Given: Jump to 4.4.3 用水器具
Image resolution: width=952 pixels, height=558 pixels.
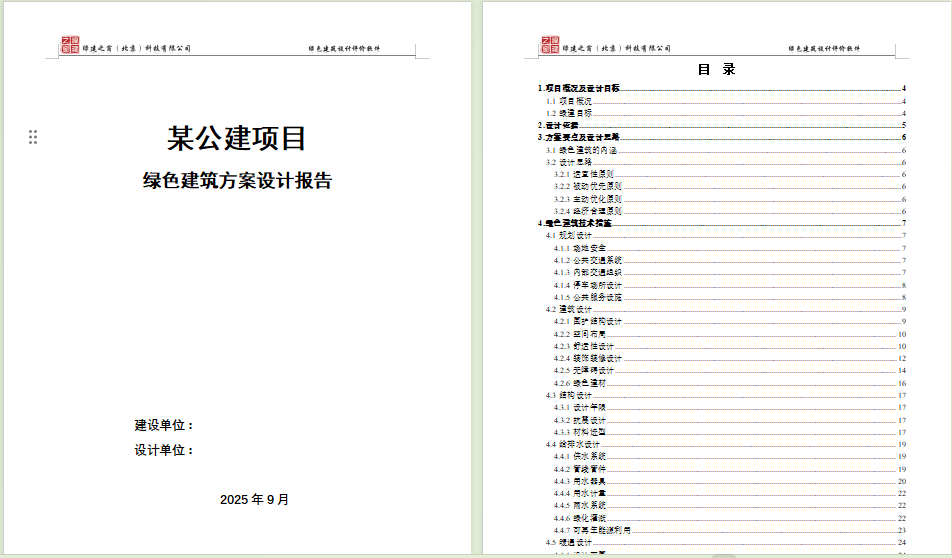Looking at the screenshot, I should (730, 481).
